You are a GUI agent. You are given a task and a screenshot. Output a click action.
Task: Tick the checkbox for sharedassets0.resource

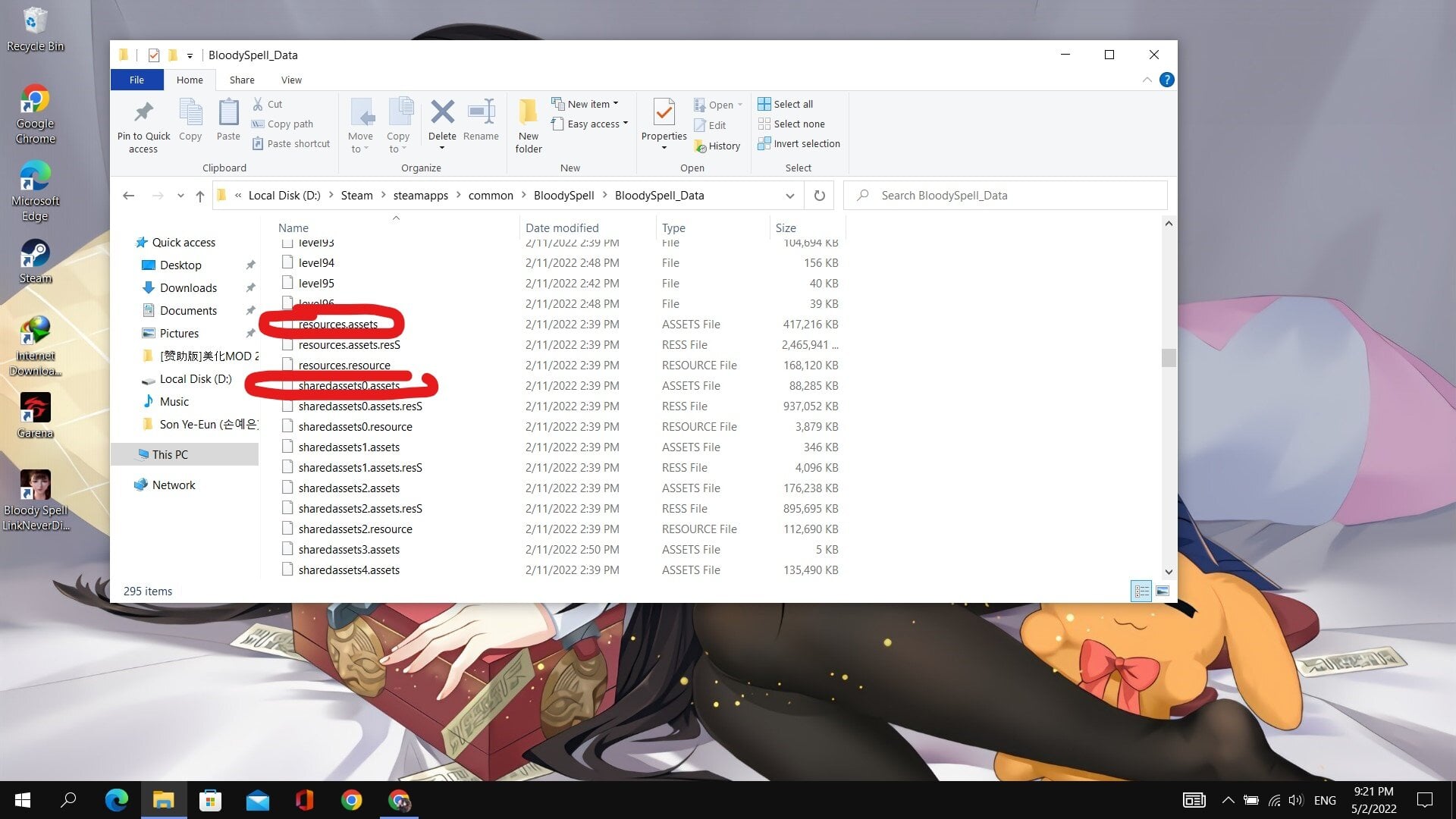click(x=287, y=426)
